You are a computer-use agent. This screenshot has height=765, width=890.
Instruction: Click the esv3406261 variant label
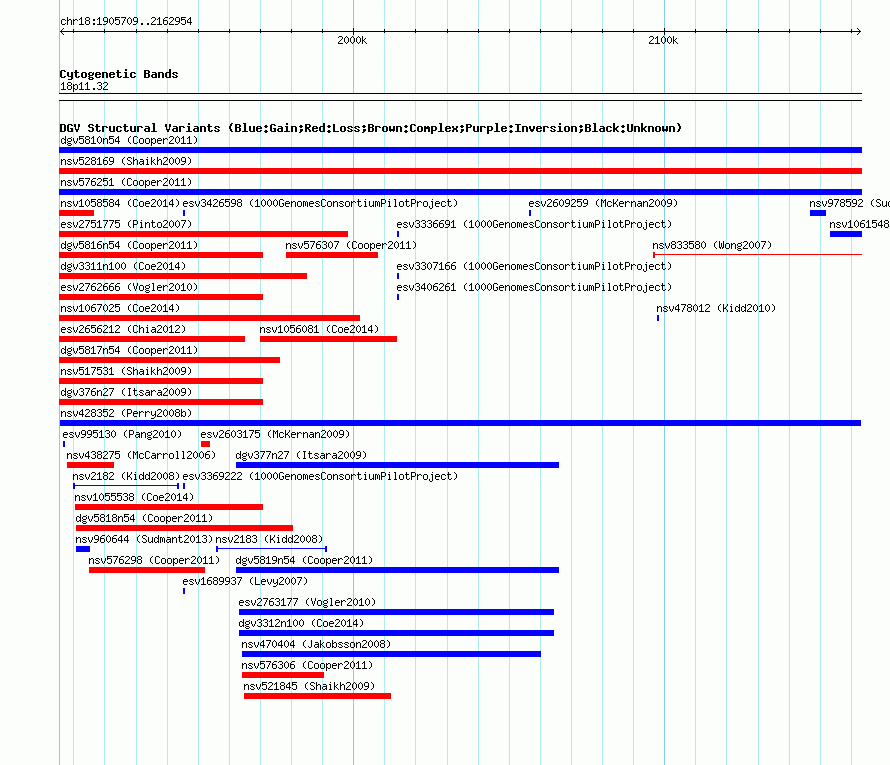coord(534,287)
